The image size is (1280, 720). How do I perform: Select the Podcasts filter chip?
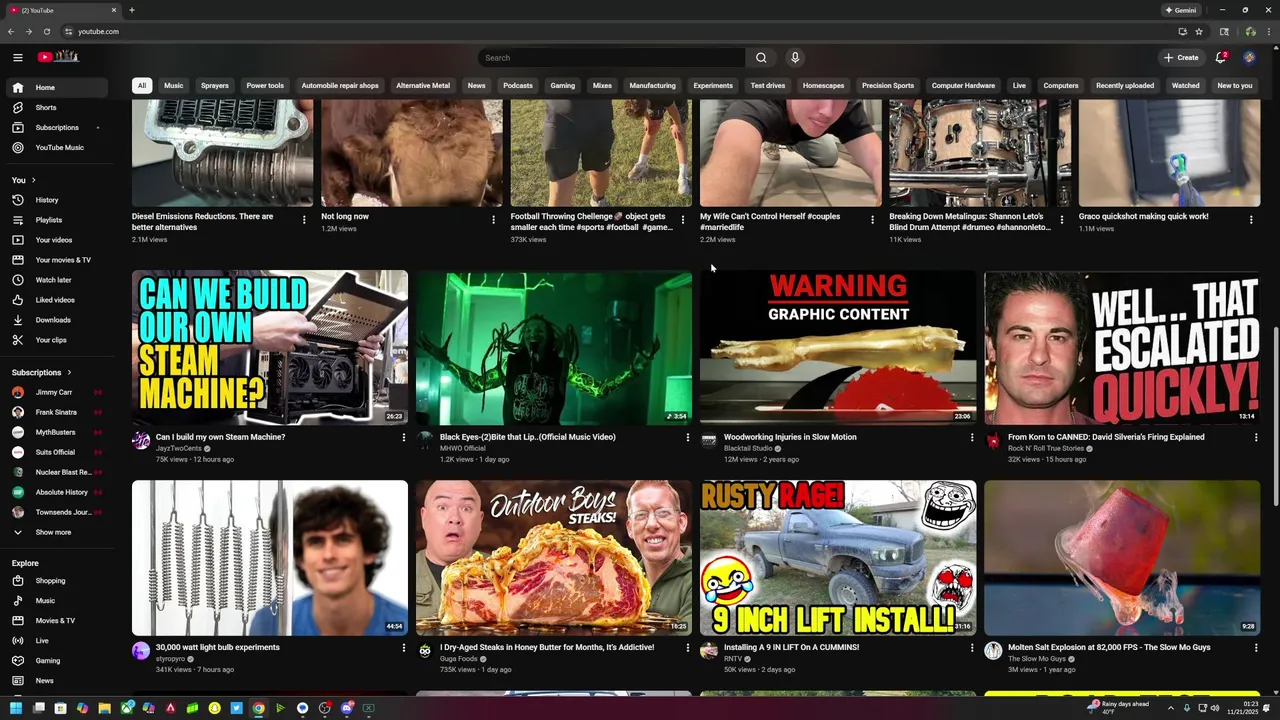pos(518,86)
